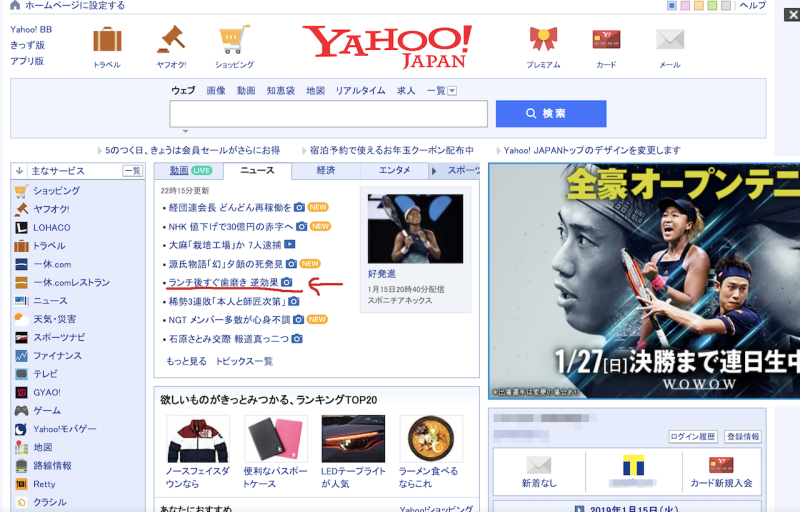
Task: Open ヤフオク! gavel icon in header
Action: (170, 40)
